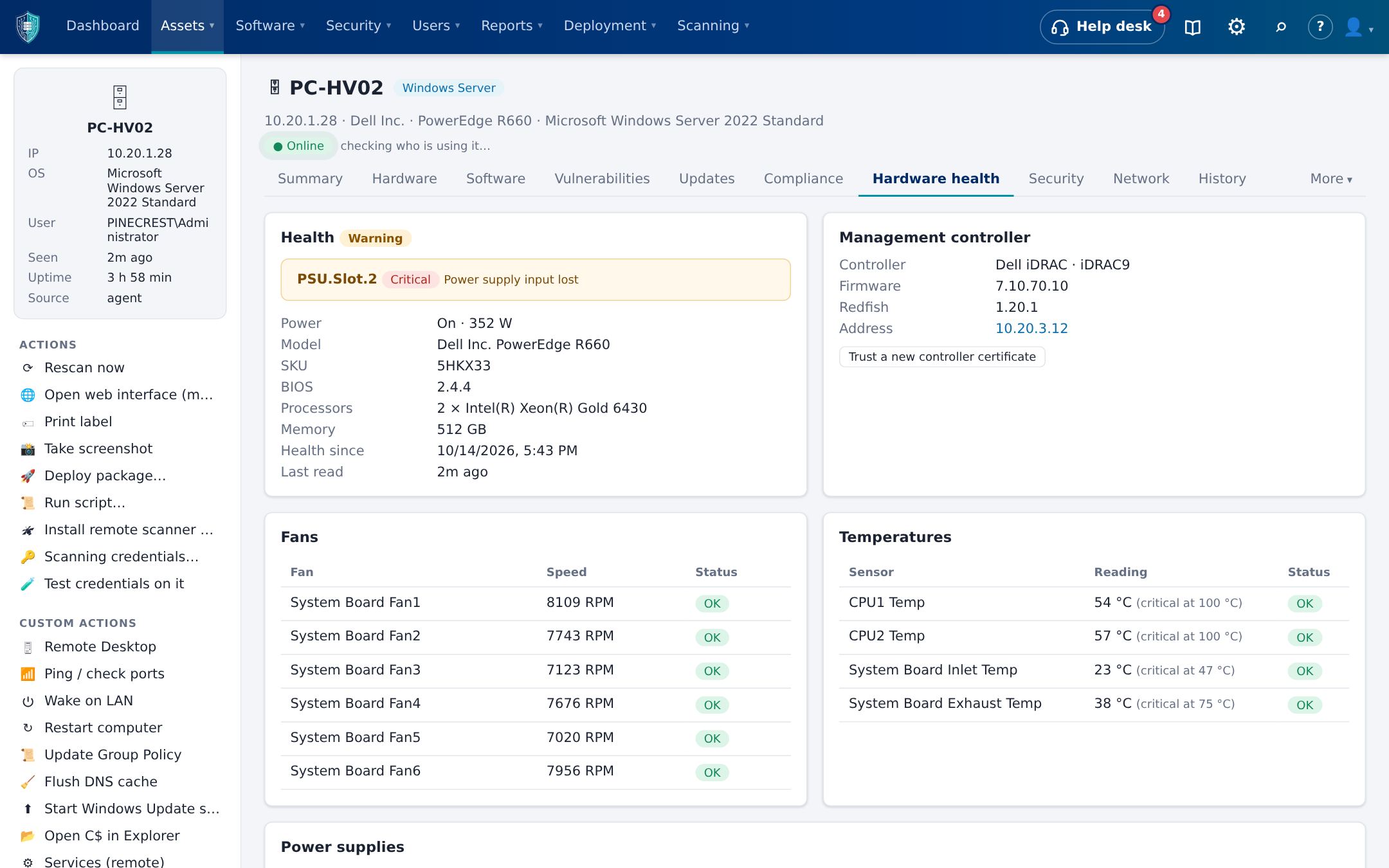Select the System Board Fan3 row

536,671
